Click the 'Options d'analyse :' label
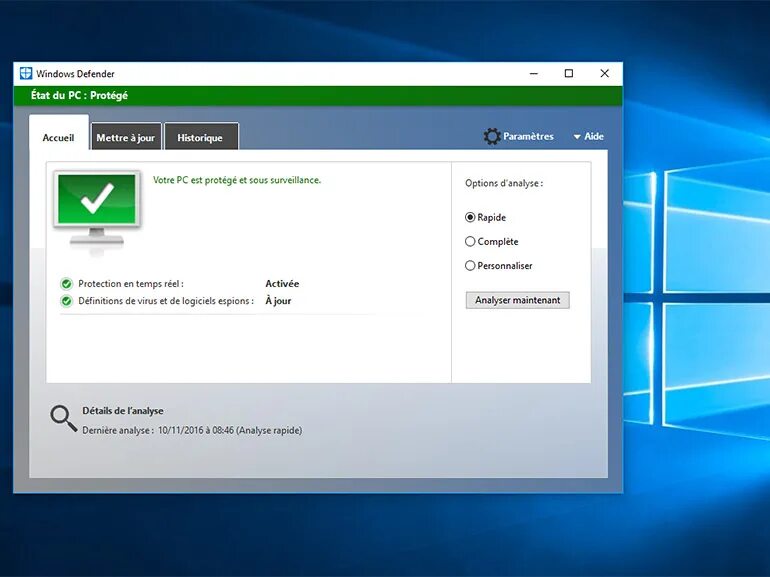 tap(504, 183)
